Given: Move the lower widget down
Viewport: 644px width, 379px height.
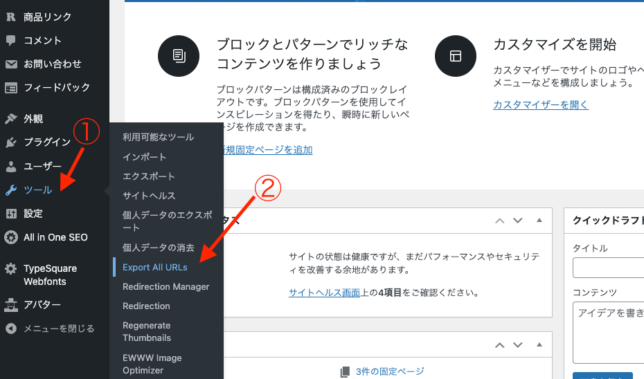Looking at the screenshot, I should pyautogui.click(x=518, y=345).
